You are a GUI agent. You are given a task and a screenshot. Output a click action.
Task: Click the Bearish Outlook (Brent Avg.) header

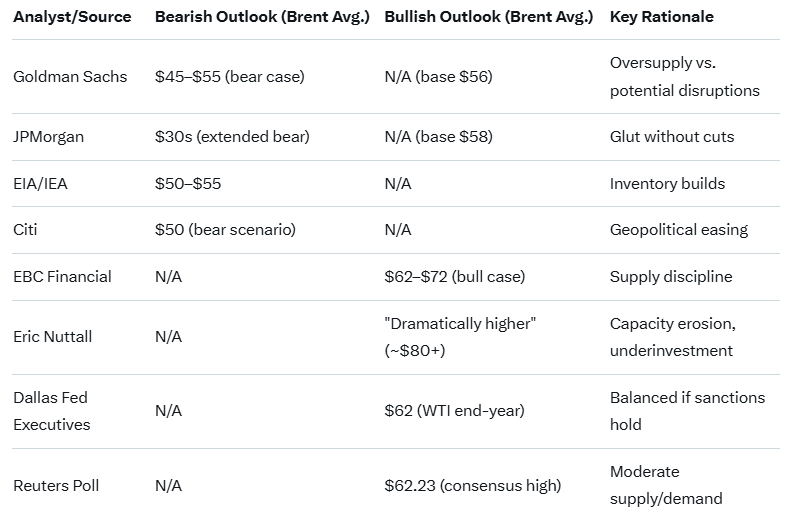pos(262,17)
